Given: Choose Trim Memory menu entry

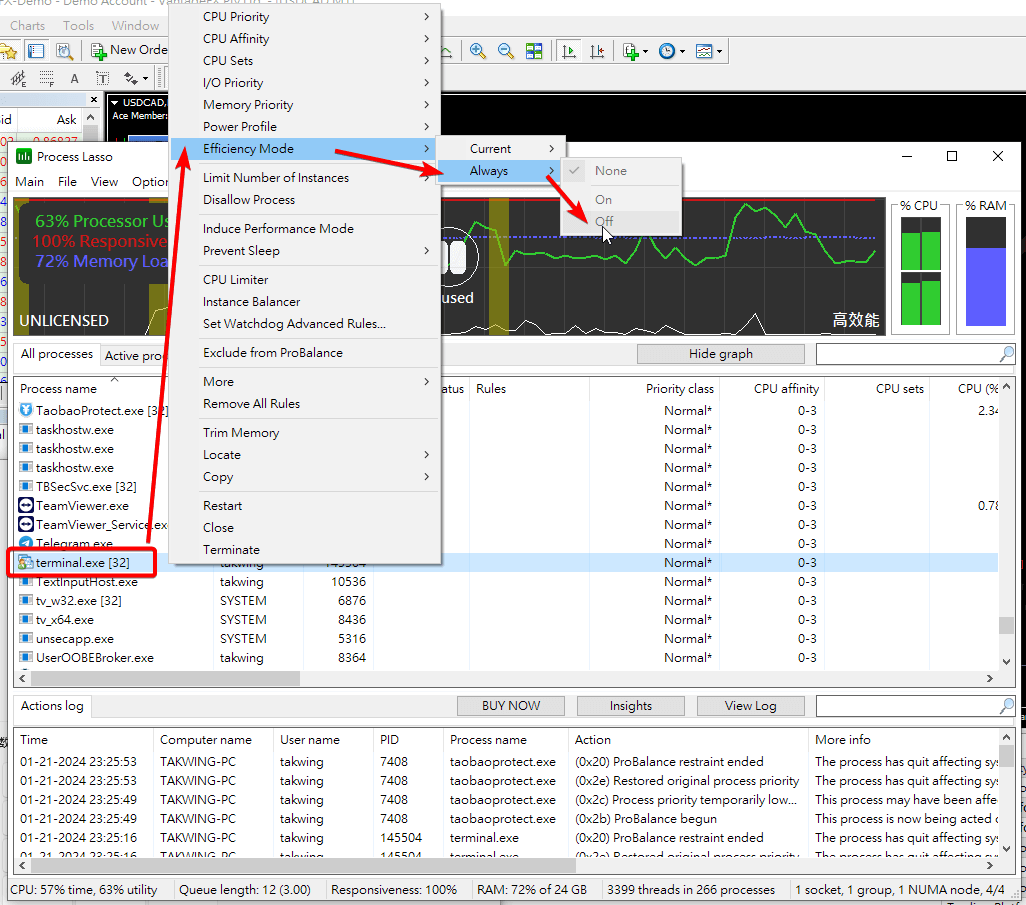Looking at the screenshot, I should point(241,433).
